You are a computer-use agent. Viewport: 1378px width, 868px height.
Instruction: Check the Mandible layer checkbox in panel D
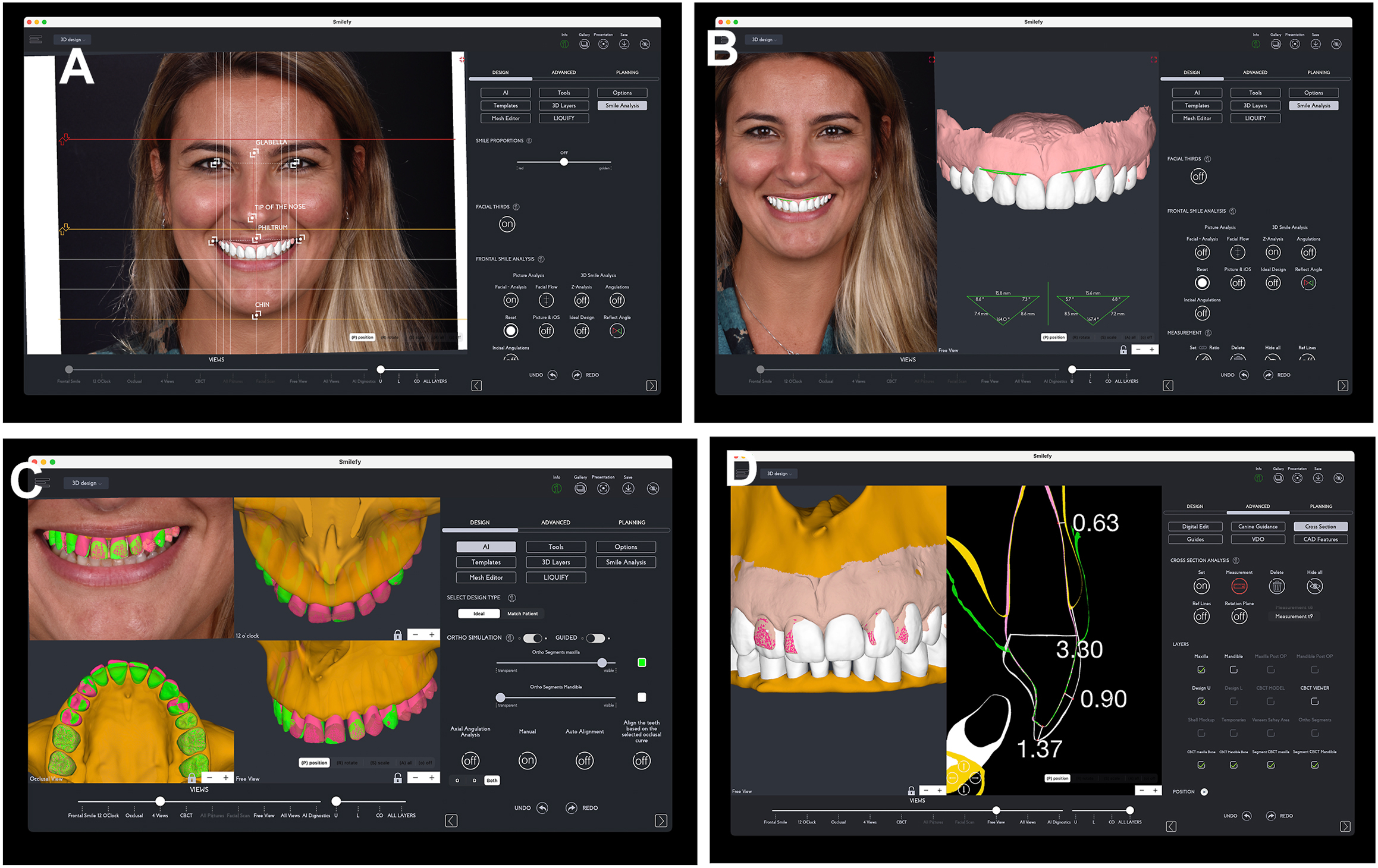coord(1233,670)
